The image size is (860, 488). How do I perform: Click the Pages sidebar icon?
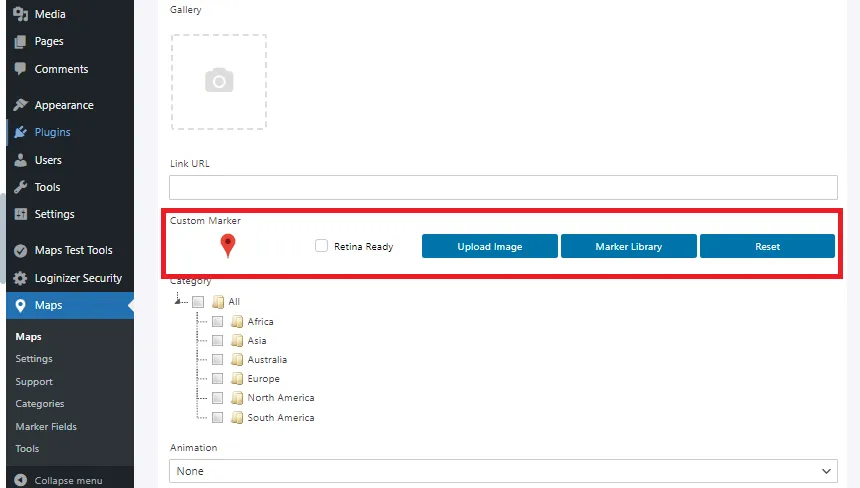tap(20, 42)
